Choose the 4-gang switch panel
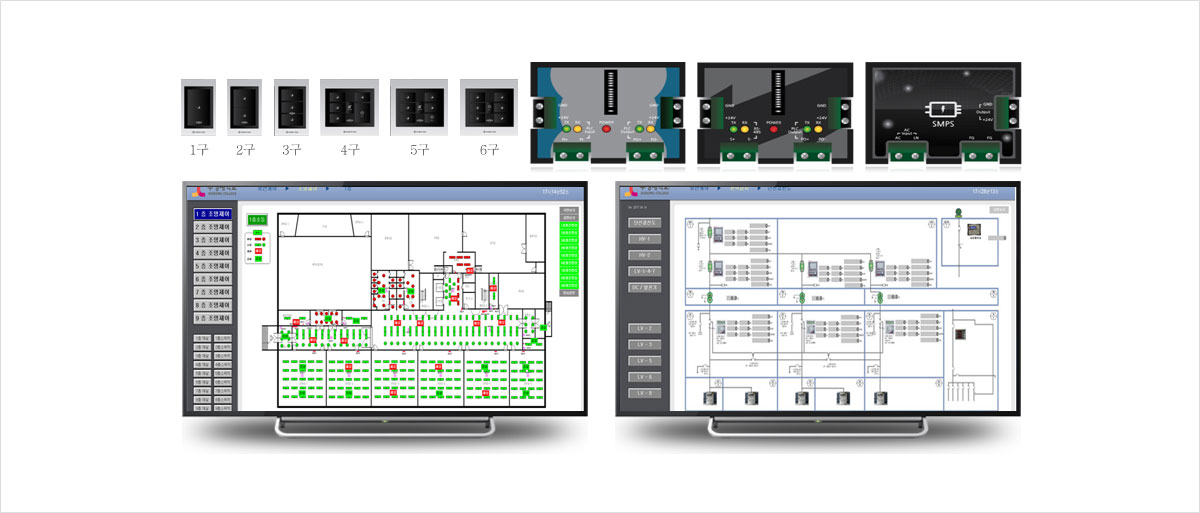 349,107
